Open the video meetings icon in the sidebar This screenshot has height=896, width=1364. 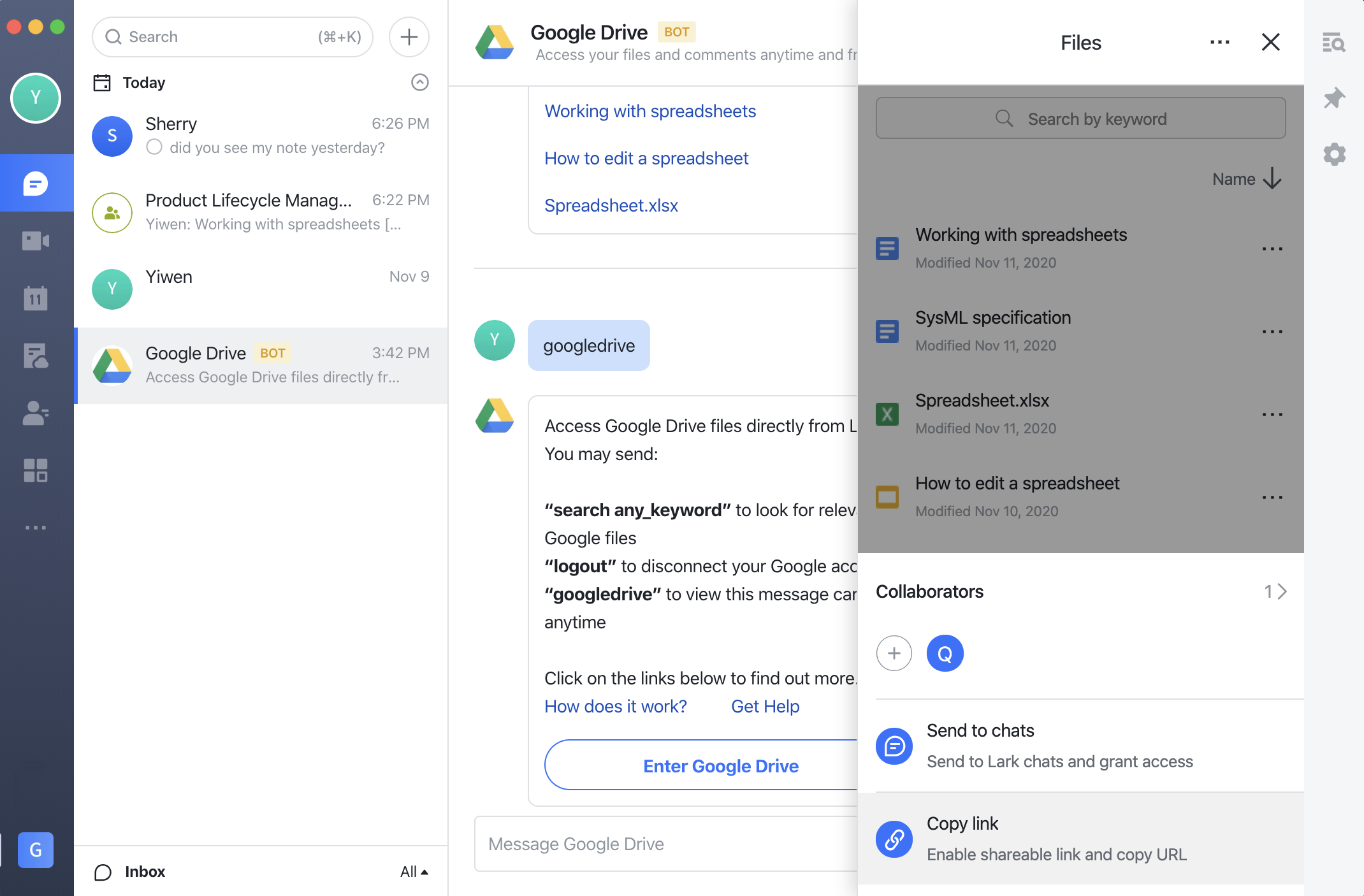[36, 240]
